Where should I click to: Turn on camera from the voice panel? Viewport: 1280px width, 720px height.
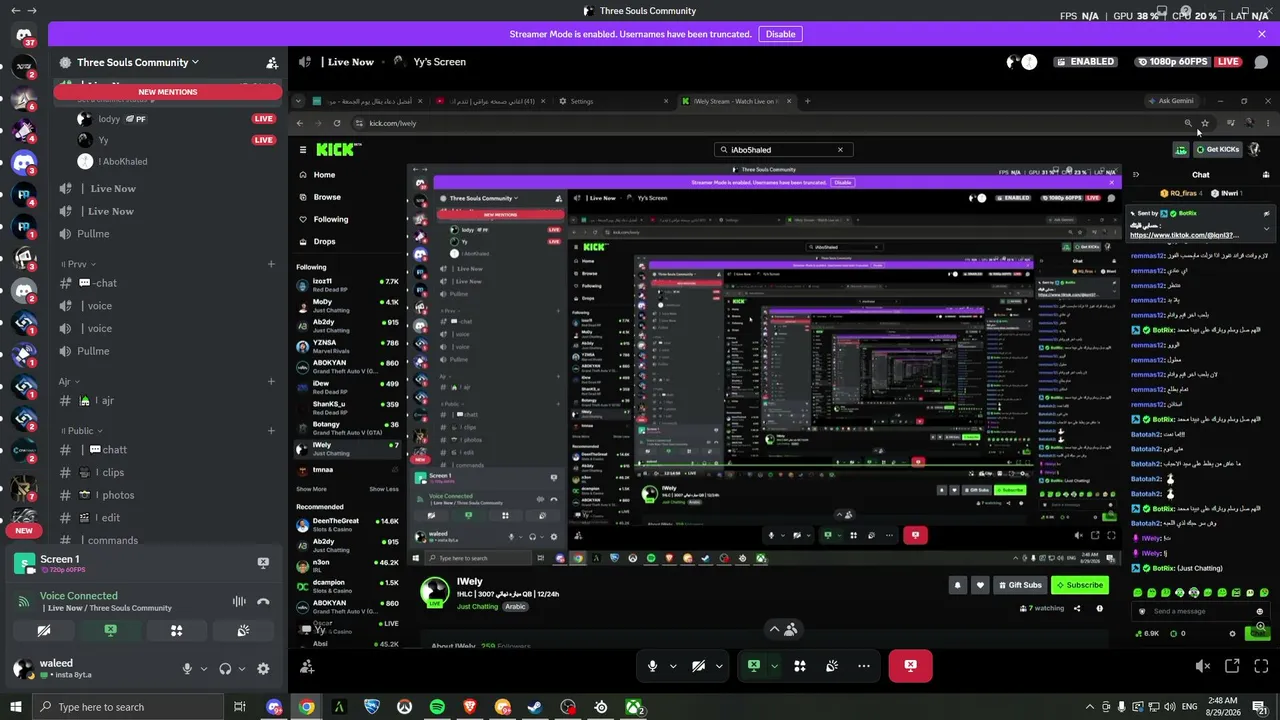(x=43, y=631)
